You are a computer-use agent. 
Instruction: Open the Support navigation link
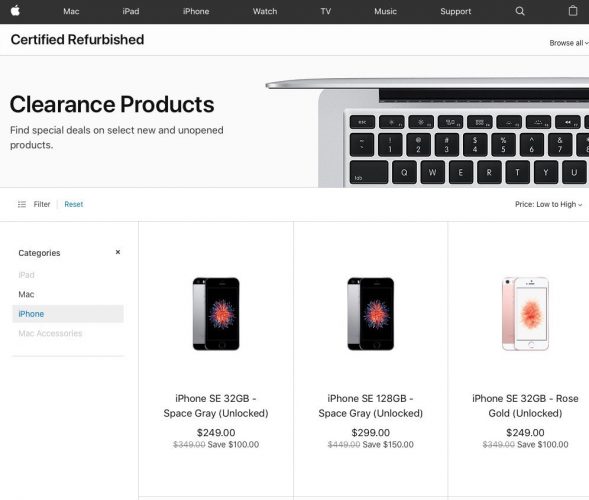click(x=456, y=11)
